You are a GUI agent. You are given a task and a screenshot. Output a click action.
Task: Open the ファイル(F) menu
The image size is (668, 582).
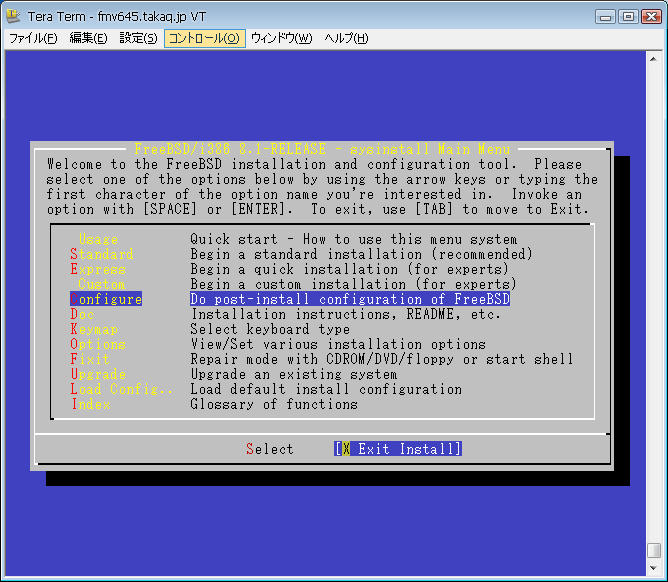pyautogui.click(x=33, y=38)
